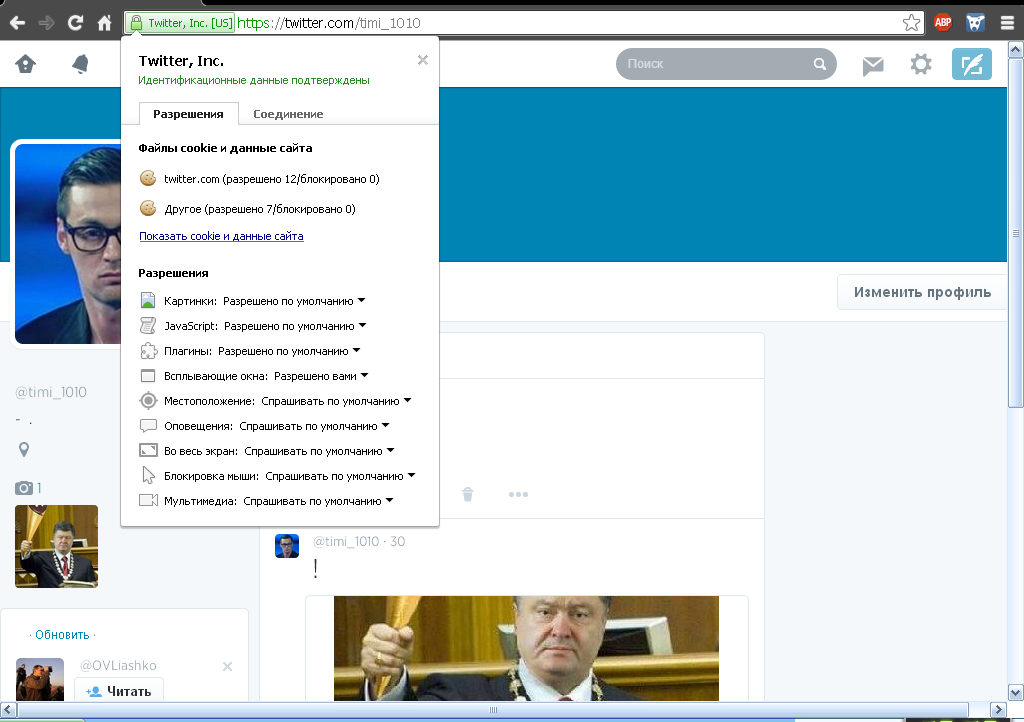Open the @OVLiashko profile link

pyautogui.click(x=118, y=665)
